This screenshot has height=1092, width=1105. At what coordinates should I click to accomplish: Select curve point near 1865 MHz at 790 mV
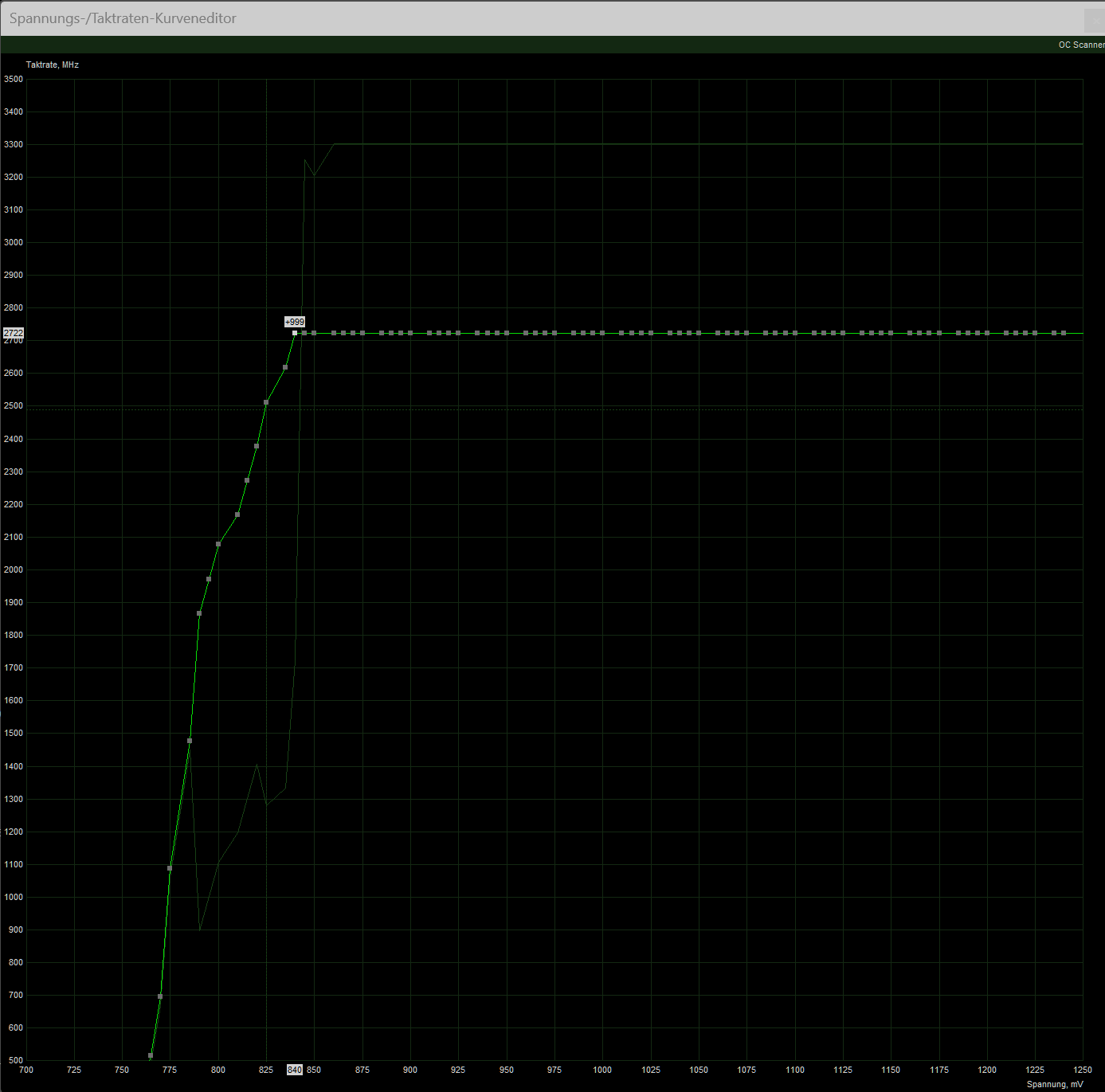(x=199, y=613)
